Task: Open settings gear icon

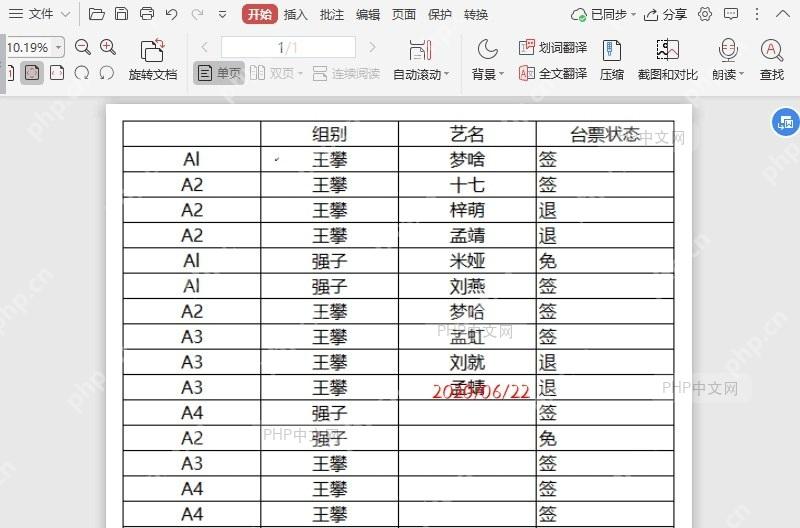Action: (705, 14)
